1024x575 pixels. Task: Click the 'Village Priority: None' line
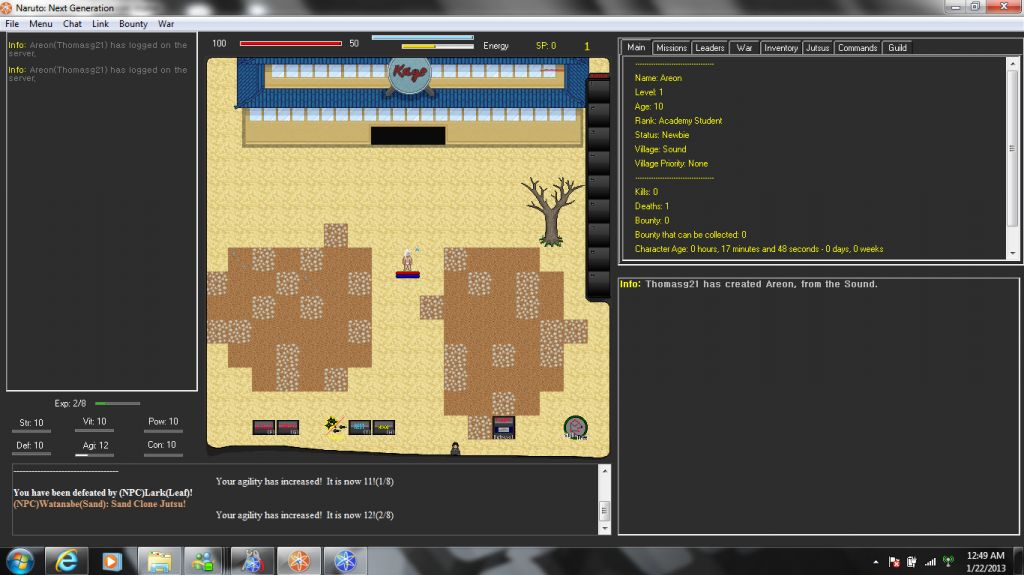pyautogui.click(x=671, y=163)
